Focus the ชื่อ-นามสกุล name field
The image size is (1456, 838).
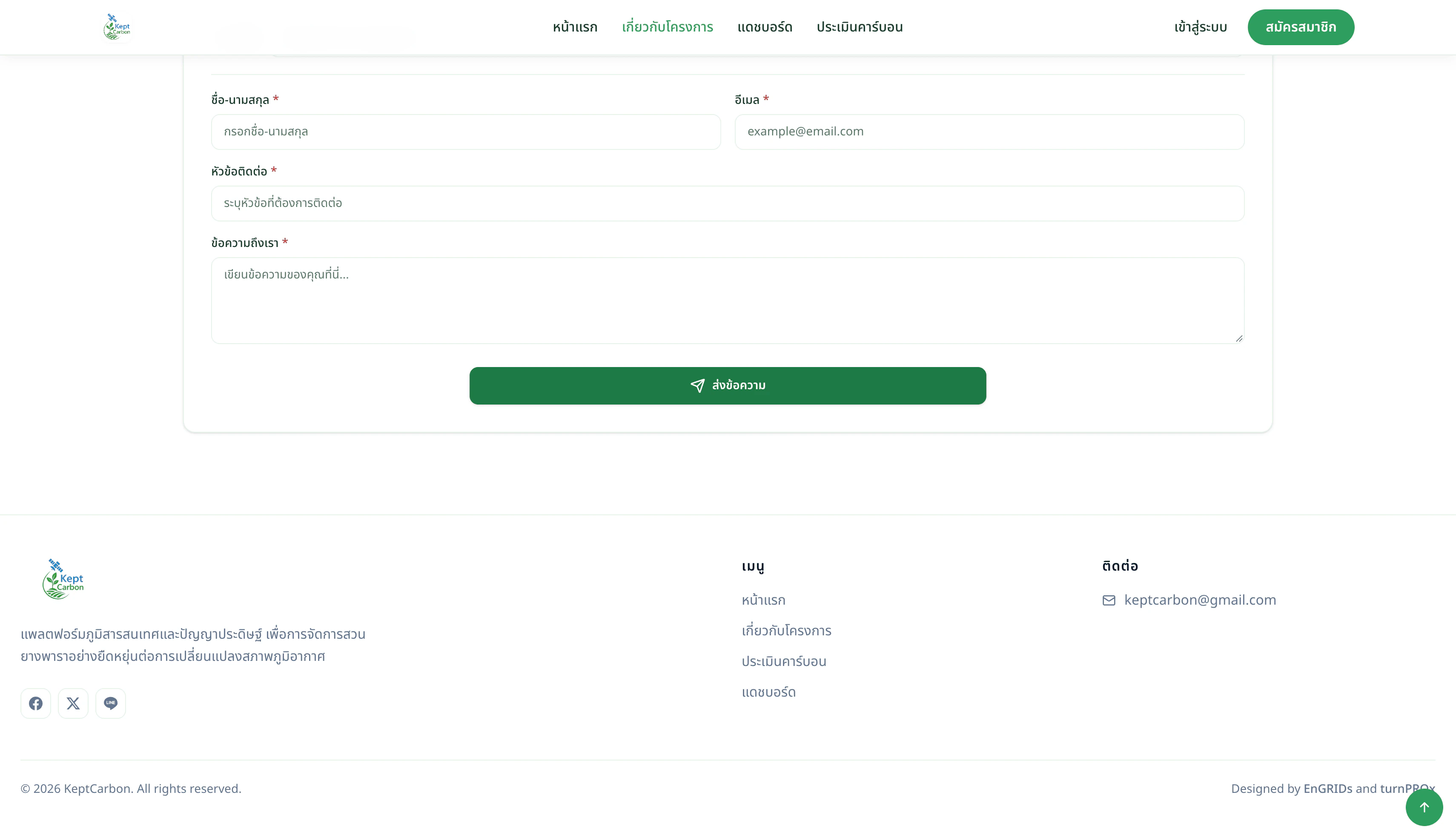[x=466, y=132]
